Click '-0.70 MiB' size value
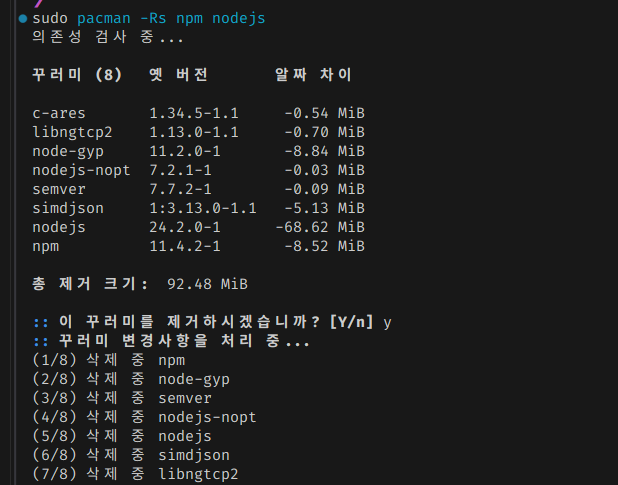This screenshot has width=618, height=485. [x=324, y=132]
